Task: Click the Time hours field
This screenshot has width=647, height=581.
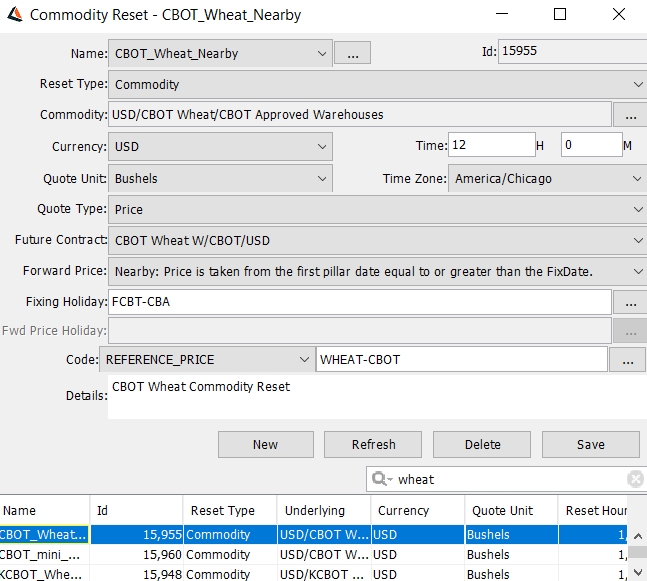Action: [492, 145]
